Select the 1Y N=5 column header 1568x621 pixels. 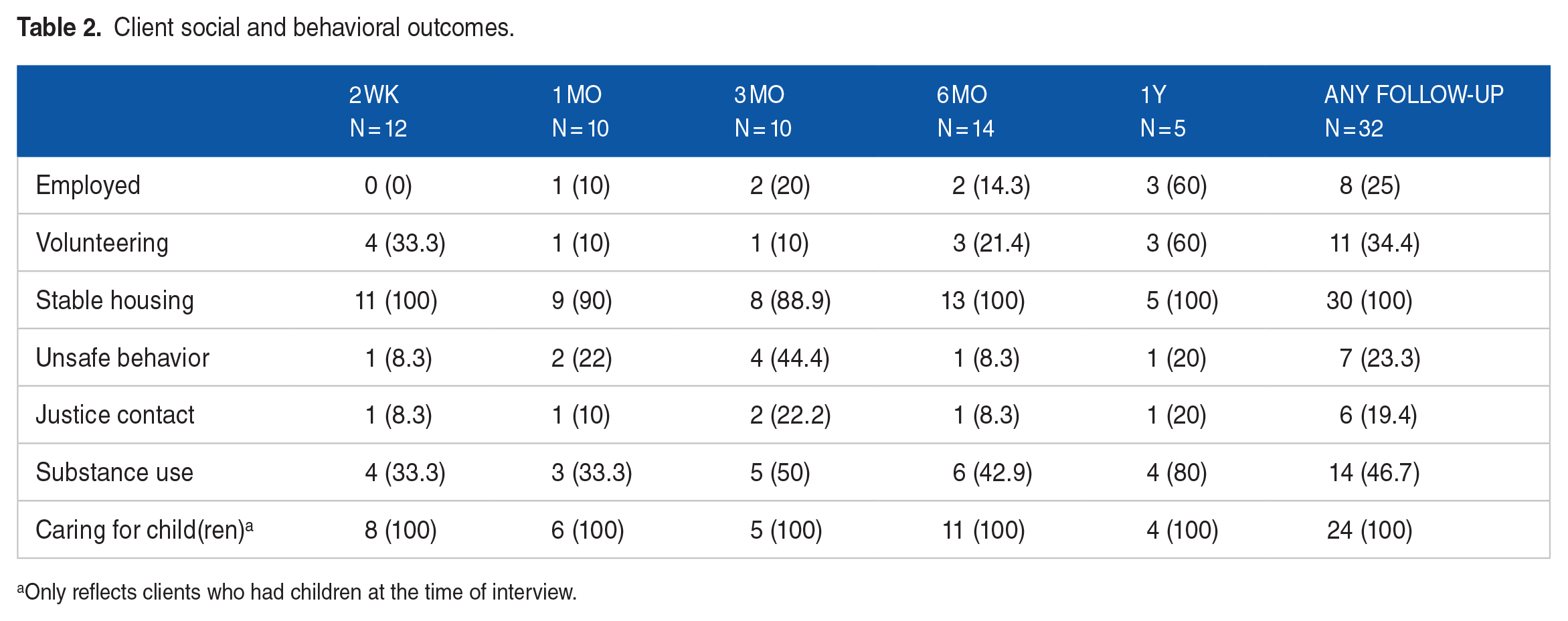click(x=1163, y=111)
